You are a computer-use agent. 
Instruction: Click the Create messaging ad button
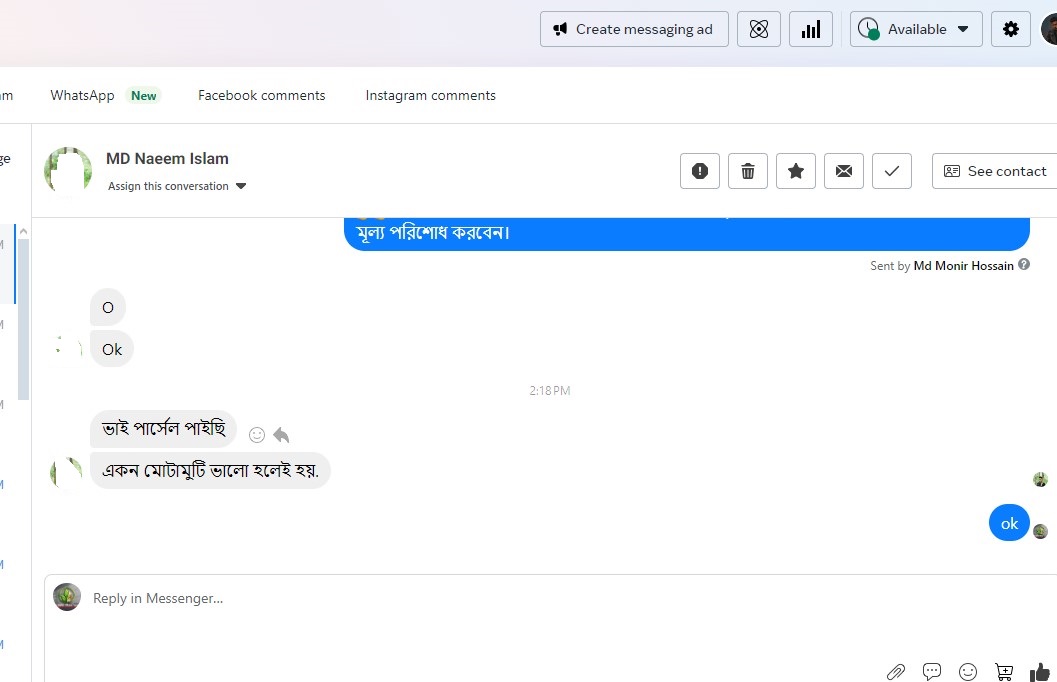(634, 29)
